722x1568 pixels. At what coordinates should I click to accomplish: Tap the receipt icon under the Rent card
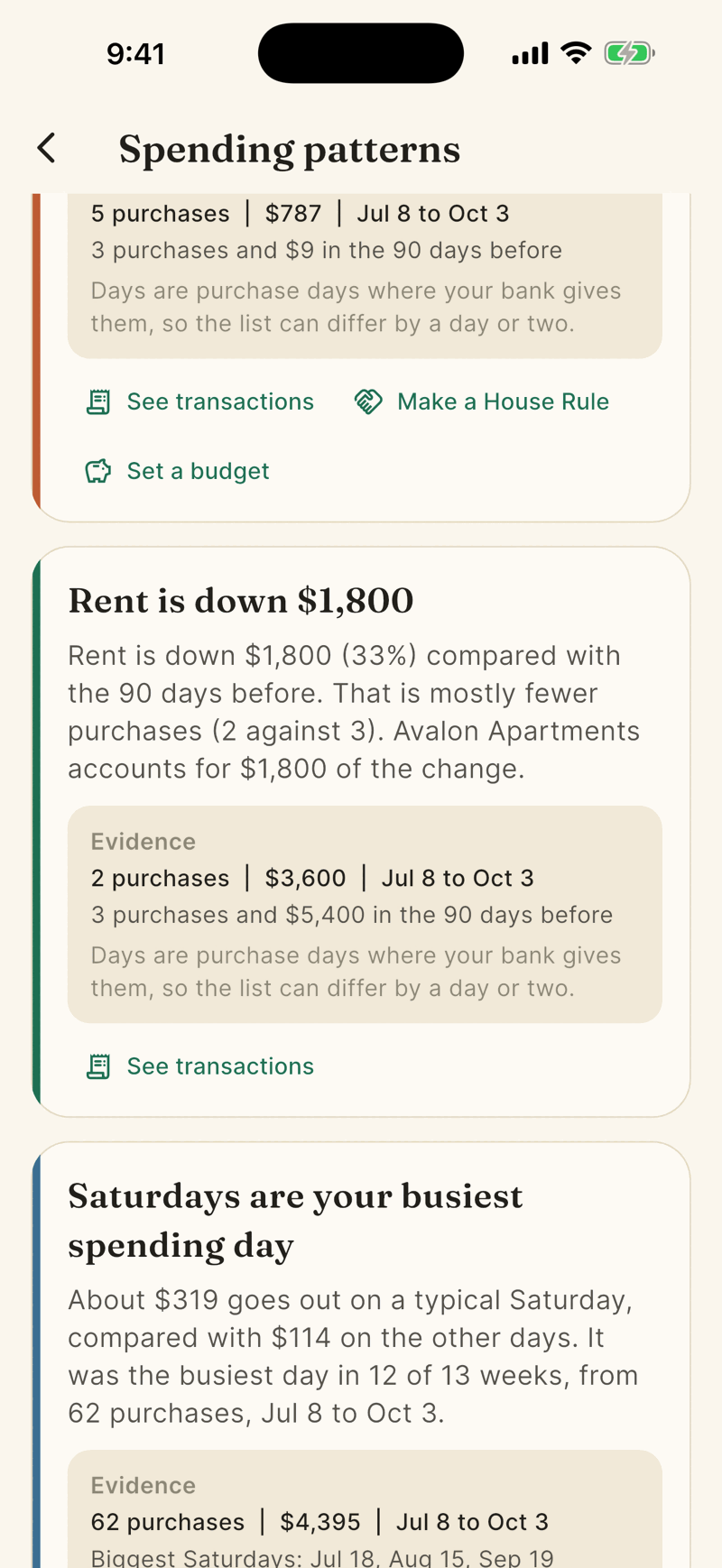pos(98,1066)
